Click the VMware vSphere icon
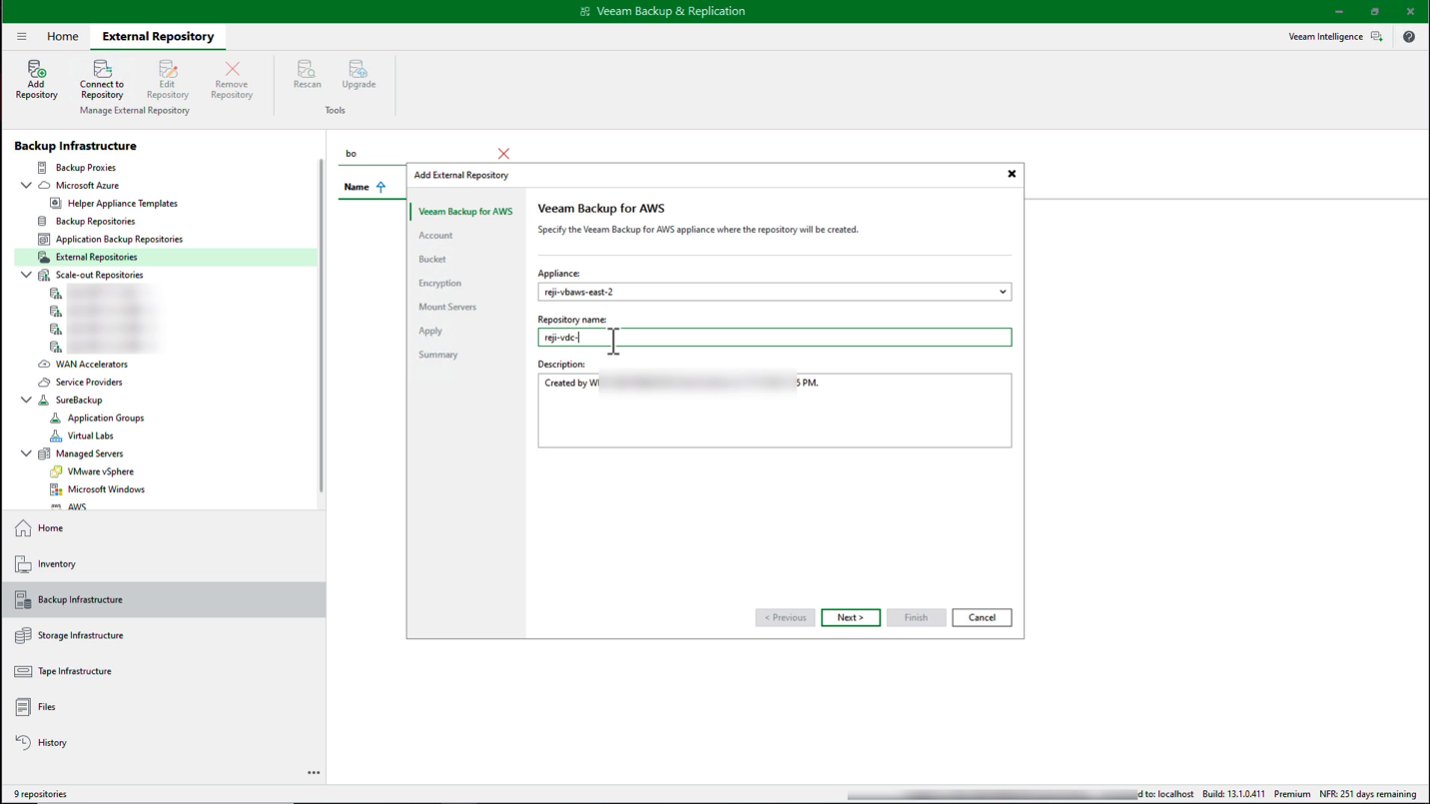 coord(56,471)
